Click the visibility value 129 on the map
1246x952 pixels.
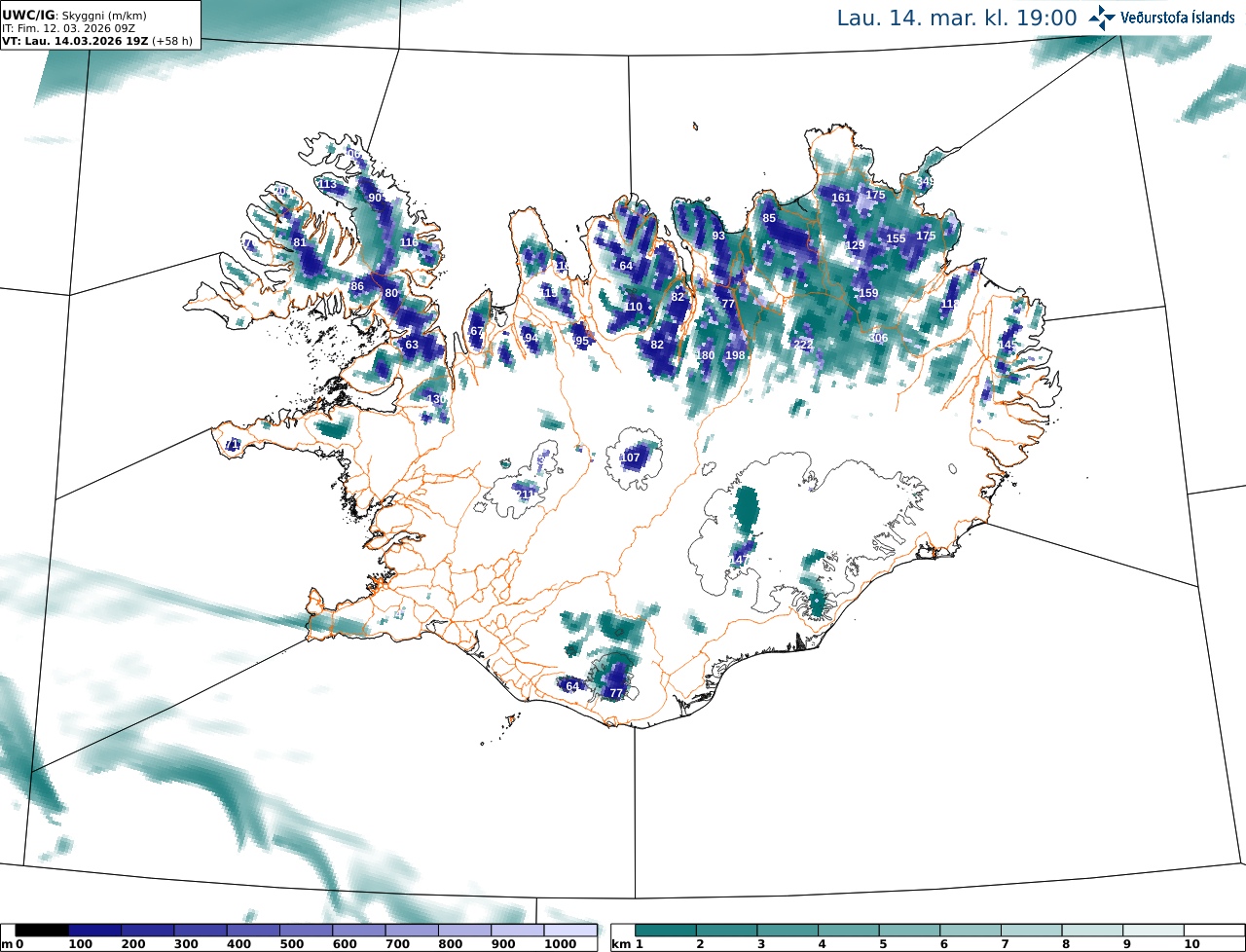(x=855, y=245)
